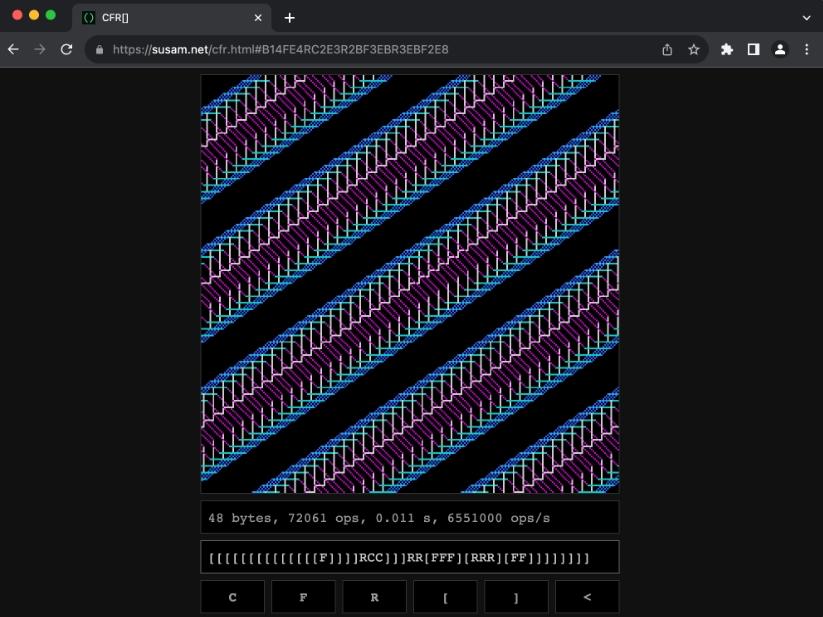Click the site lock icon in address bar
The image size is (823, 617).
100,49
